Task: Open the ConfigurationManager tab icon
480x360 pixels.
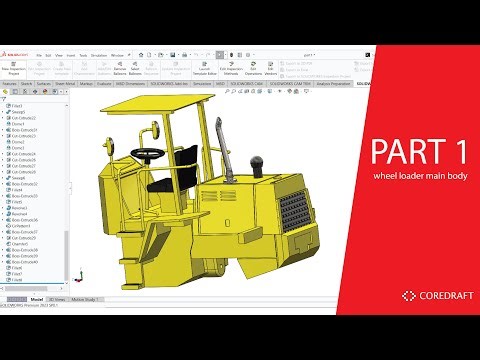Action: pyautogui.click(x=25, y=91)
